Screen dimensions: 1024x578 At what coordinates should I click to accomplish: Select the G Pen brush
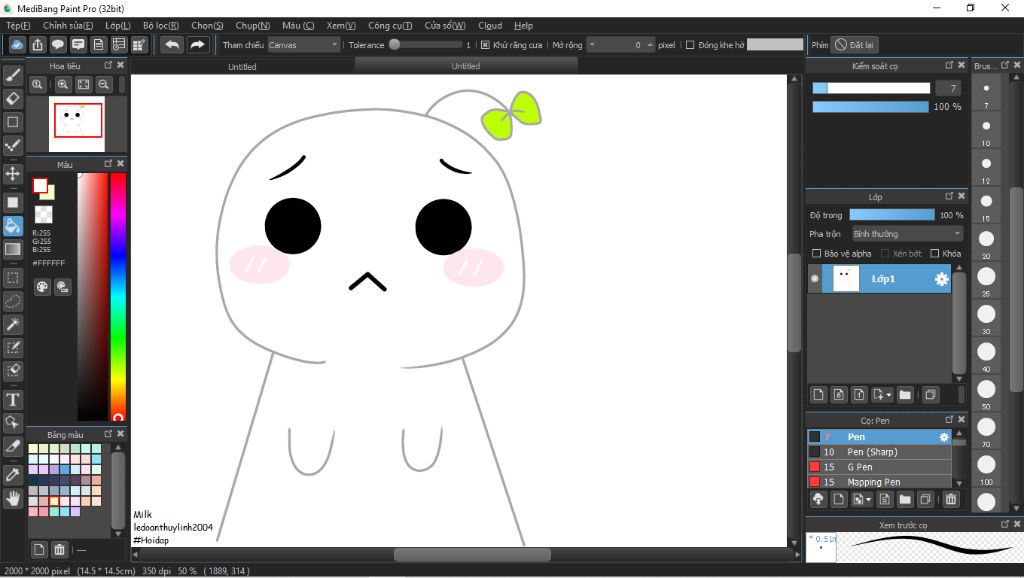point(880,467)
